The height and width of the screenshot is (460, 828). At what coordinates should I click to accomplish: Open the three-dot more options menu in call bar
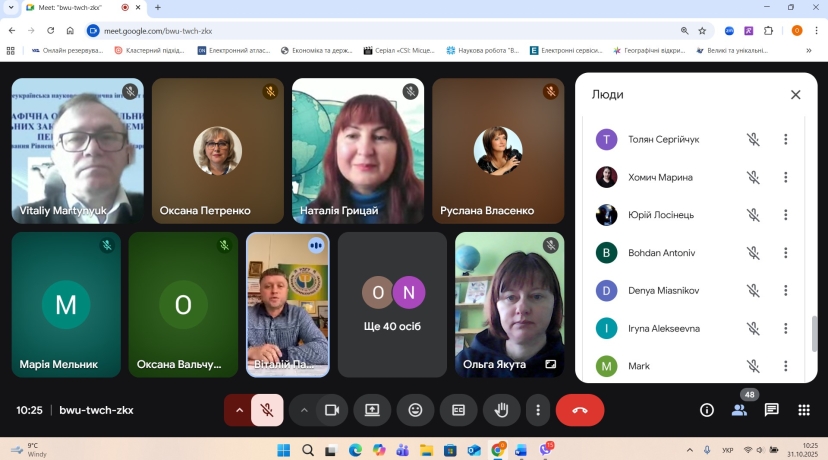click(x=538, y=410)
